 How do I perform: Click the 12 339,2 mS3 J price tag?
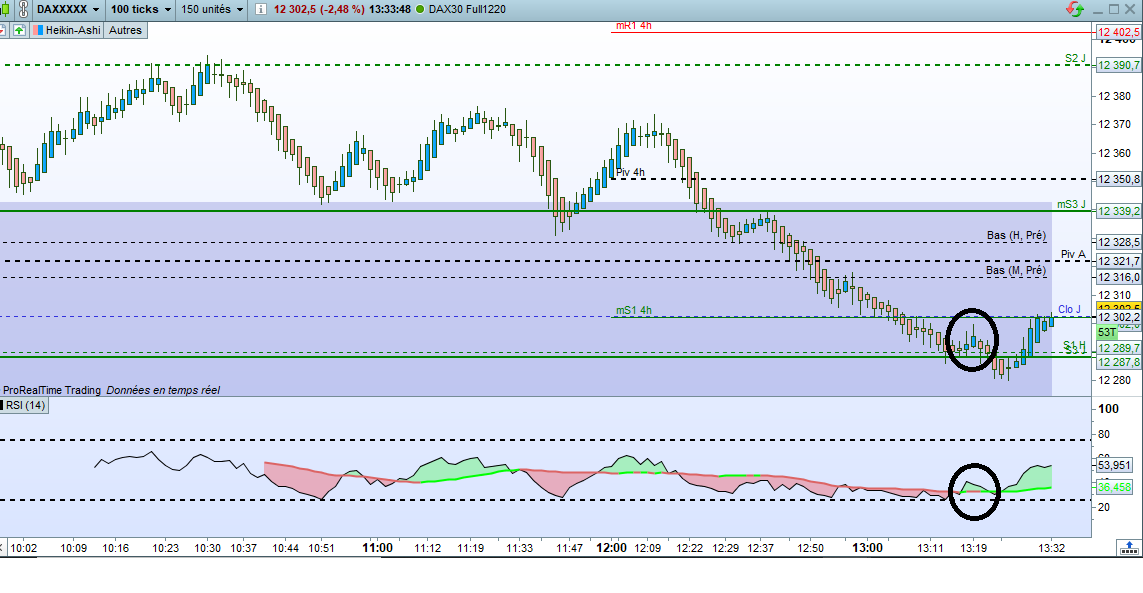pyautogui.click(x=1119, y=211)
